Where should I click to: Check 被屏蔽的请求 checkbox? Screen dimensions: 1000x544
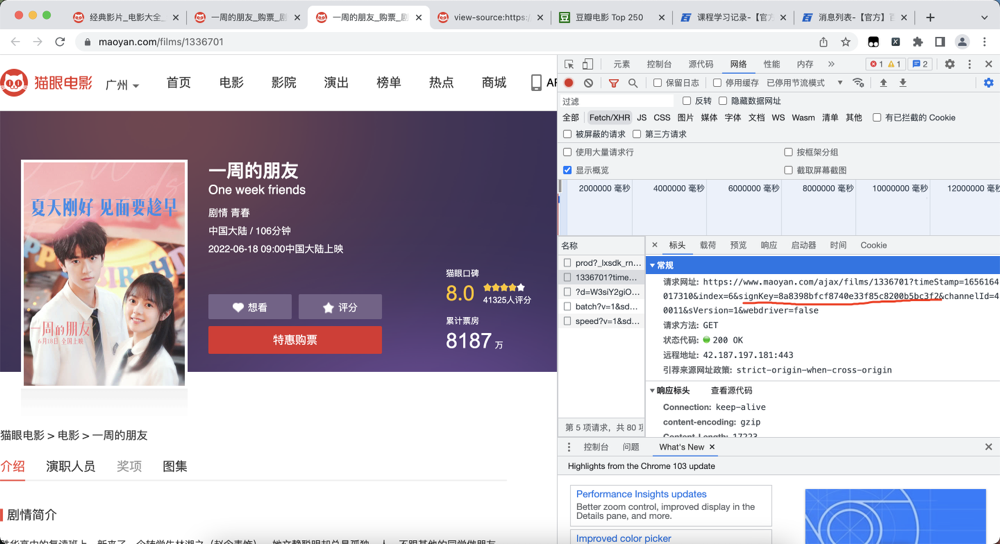pos(567,134)
